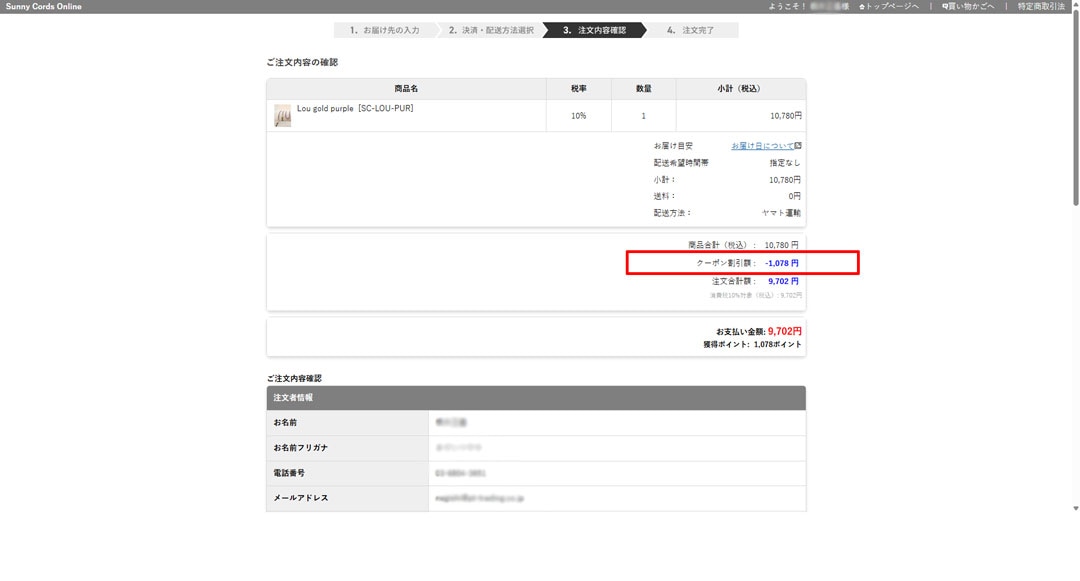Click the scrollbar up arrow
This screenshot has height=581, width=1080.
(x=1074, y=5)
